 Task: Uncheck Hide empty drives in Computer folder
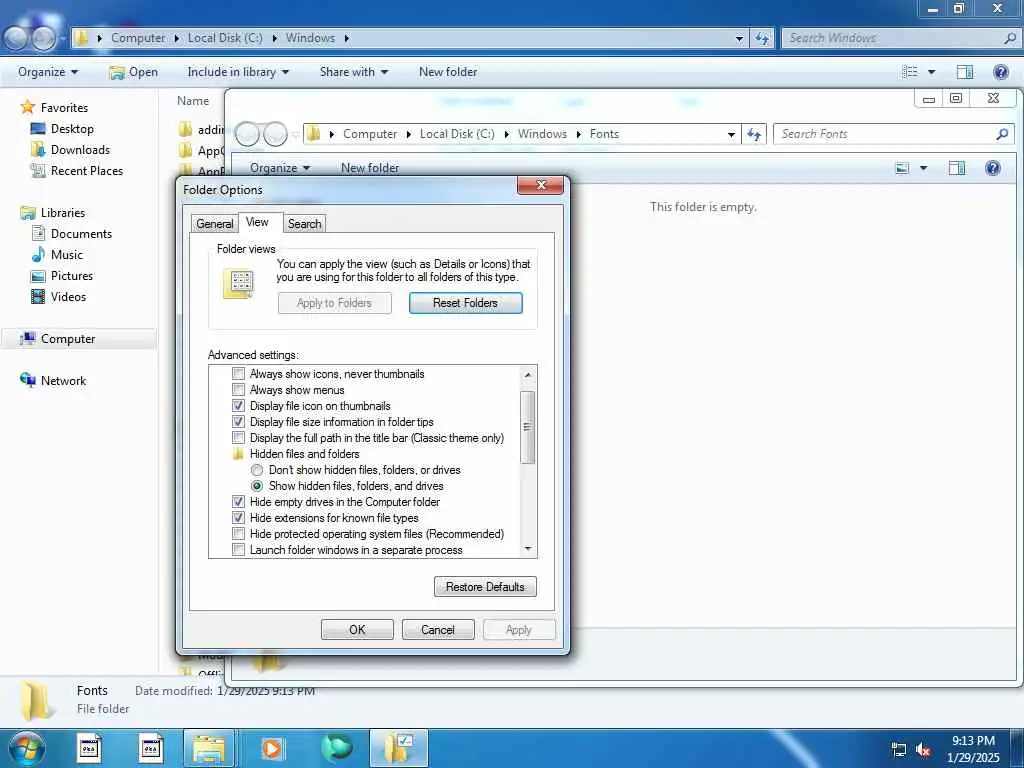coord(238,502)
